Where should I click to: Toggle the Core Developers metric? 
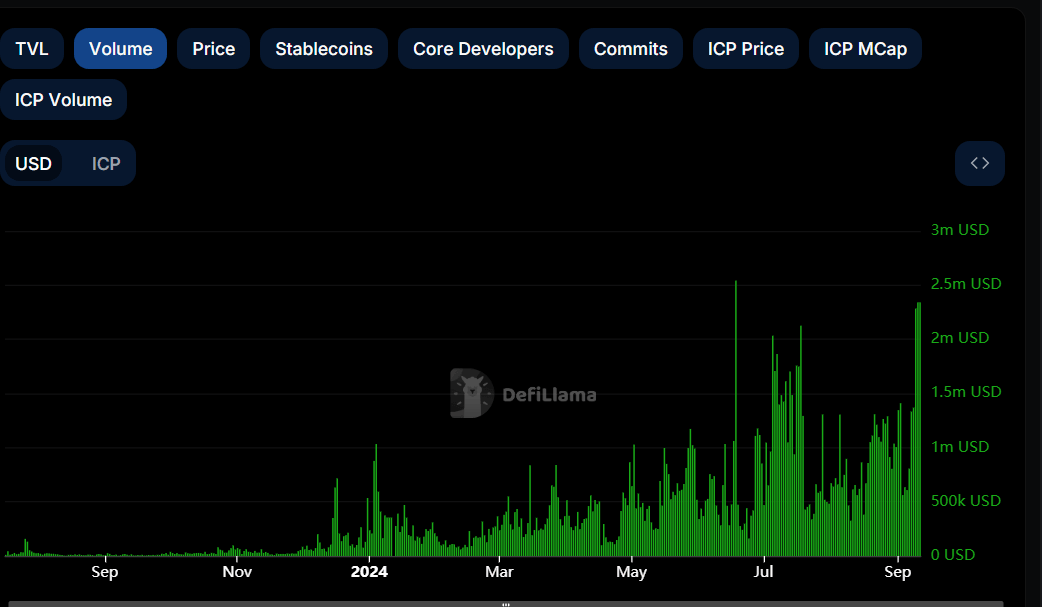pyautogui.click(x=483, y=49)
